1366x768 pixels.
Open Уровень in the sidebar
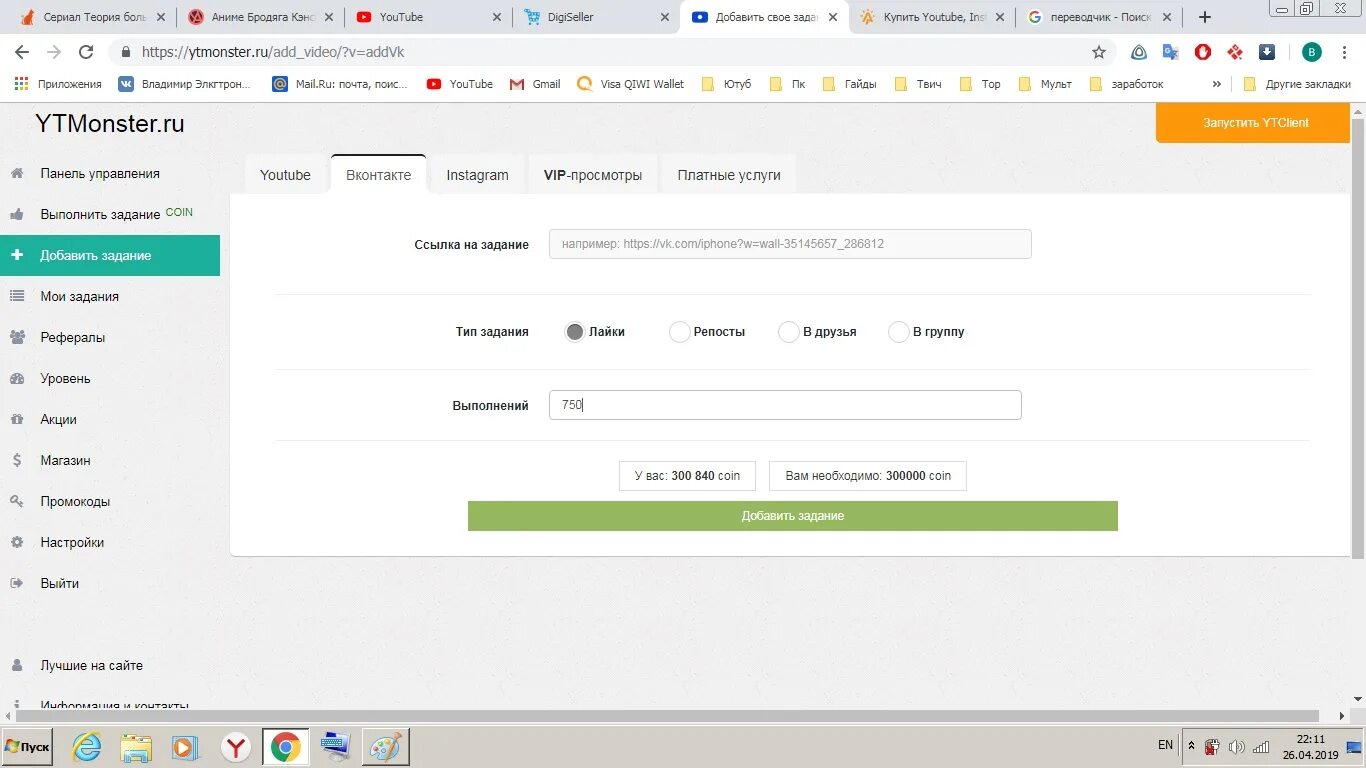click(x=66, y=378)
